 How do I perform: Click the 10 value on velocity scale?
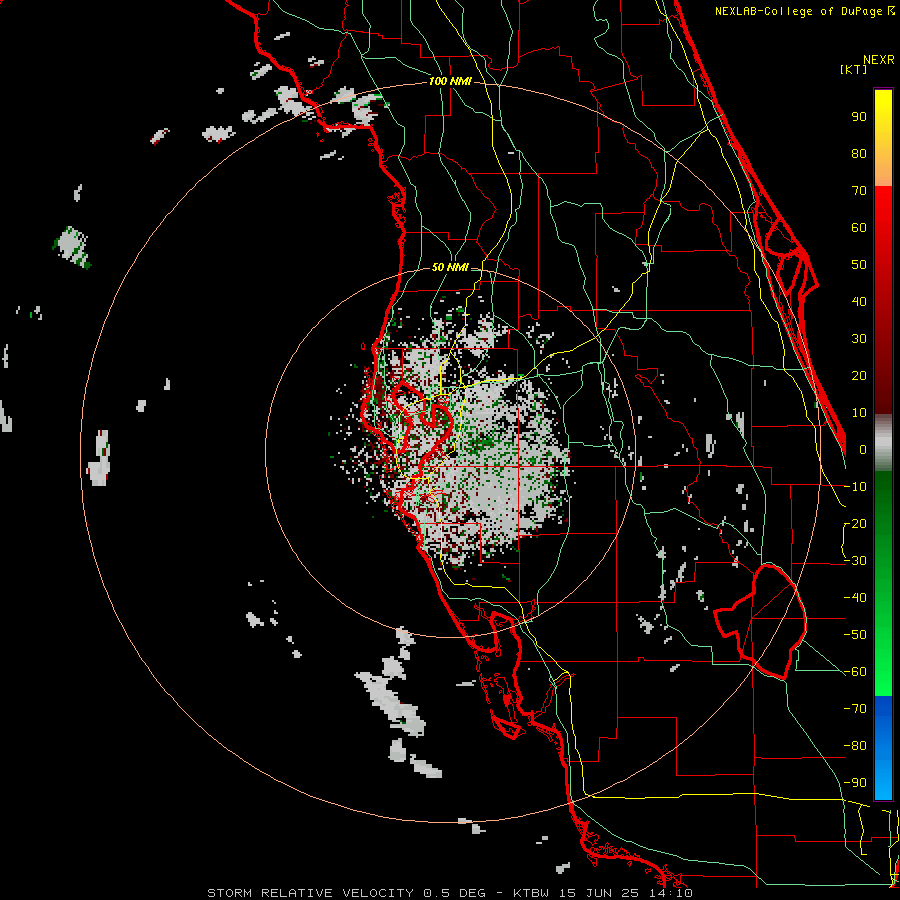[859, 413]
